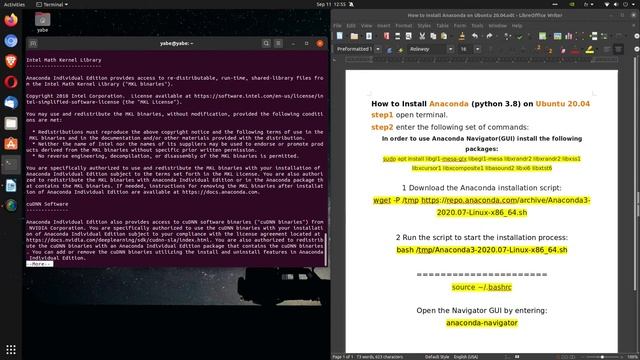Click the Redo arrow in Writer toolbar
This screenshot has height=360, width=640.
(489, 36)
